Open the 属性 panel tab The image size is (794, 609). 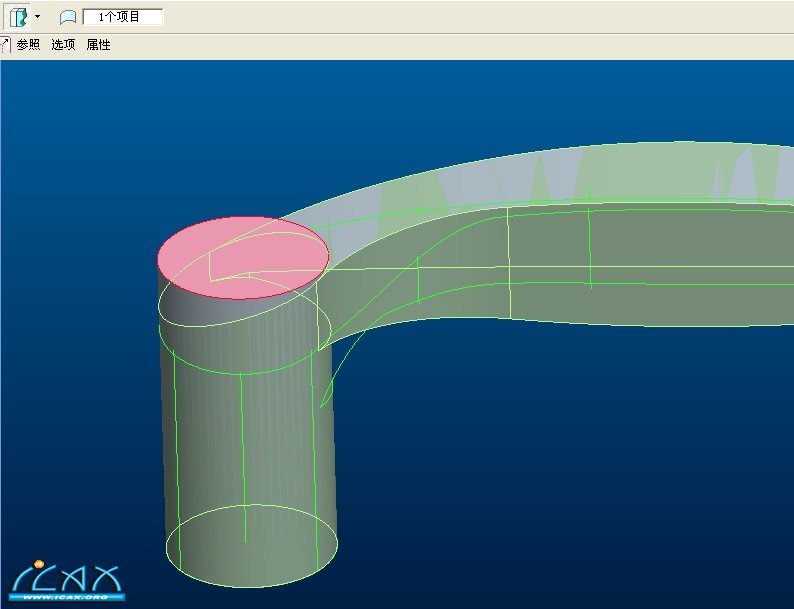(98, 45)
